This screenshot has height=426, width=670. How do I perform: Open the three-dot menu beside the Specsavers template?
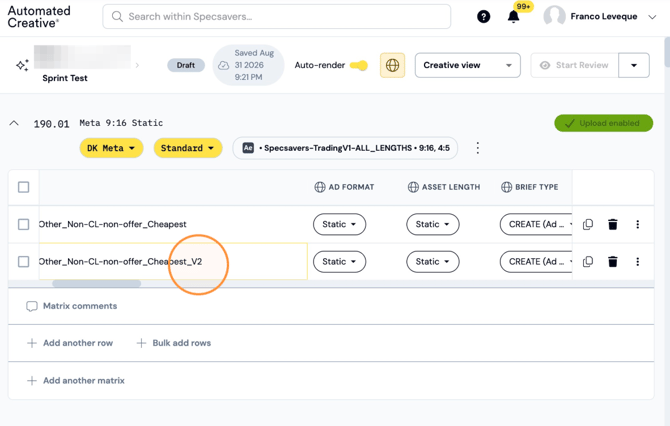tap(478, 148)
